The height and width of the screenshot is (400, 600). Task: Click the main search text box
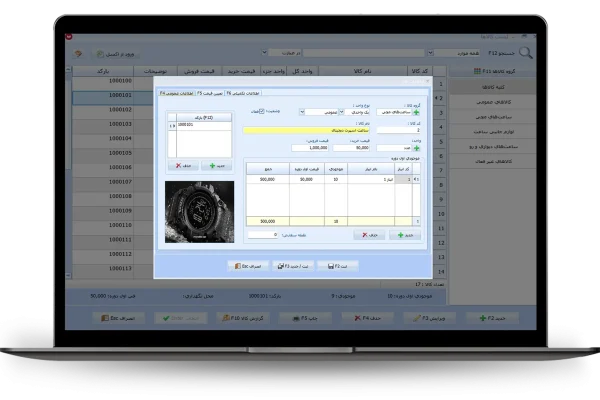tap(364, 53)
